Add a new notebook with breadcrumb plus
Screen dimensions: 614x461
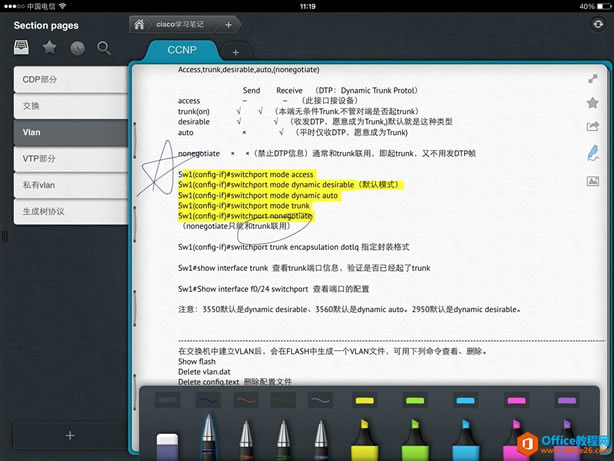tap(228, 25)
